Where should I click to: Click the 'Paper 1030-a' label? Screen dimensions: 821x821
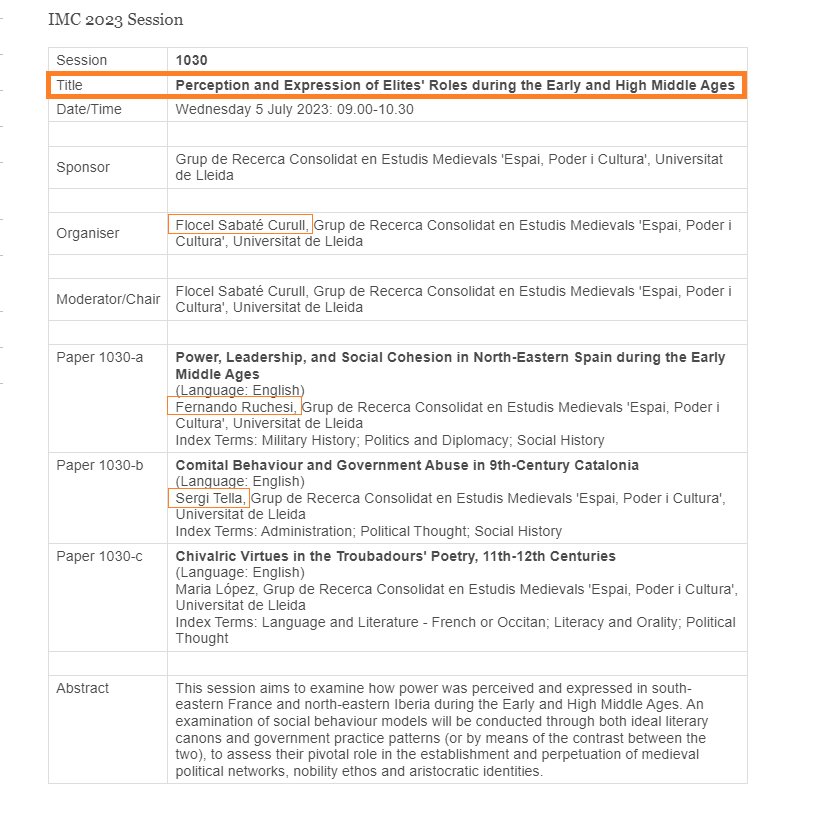[99, 357]
